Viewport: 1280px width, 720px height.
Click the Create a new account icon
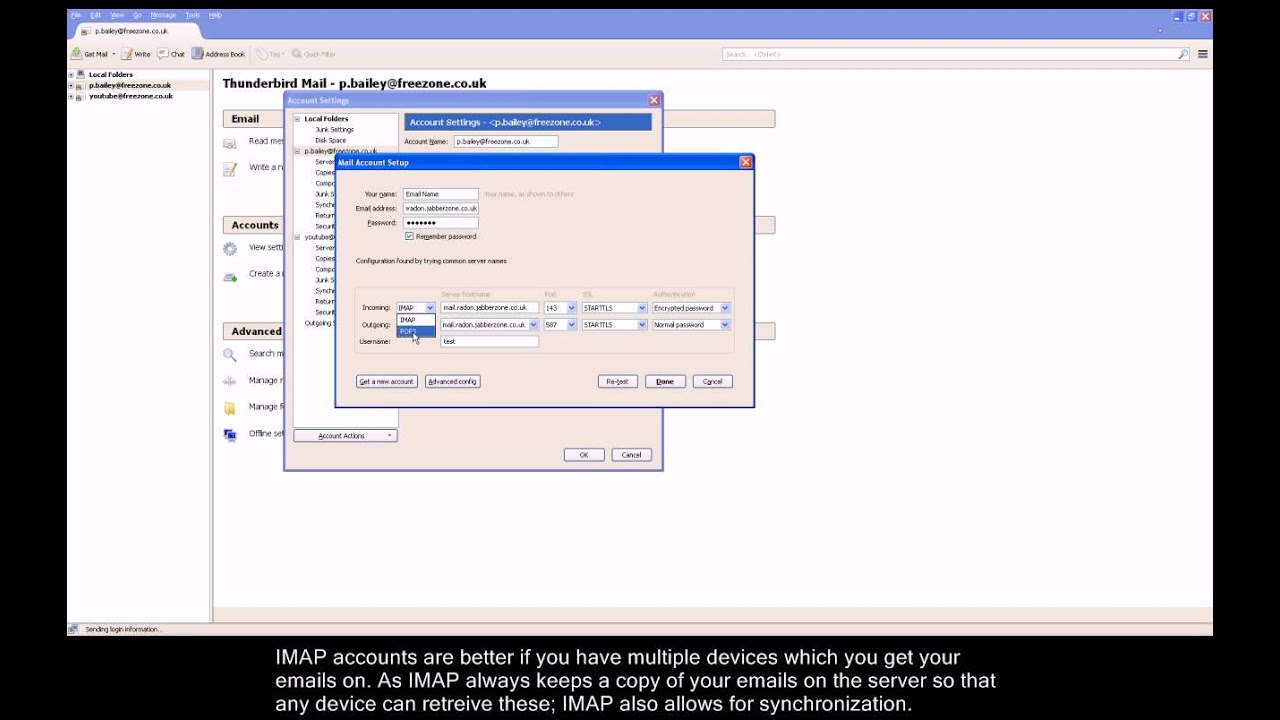point(230,275)
